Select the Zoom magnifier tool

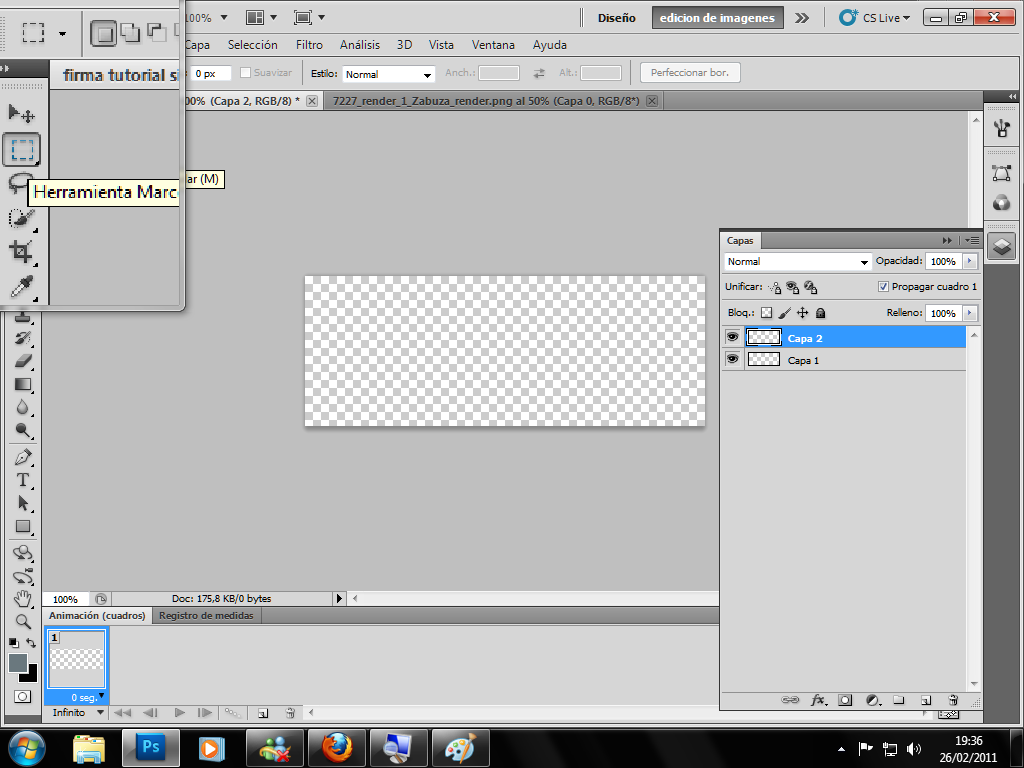tap(23, 621)
